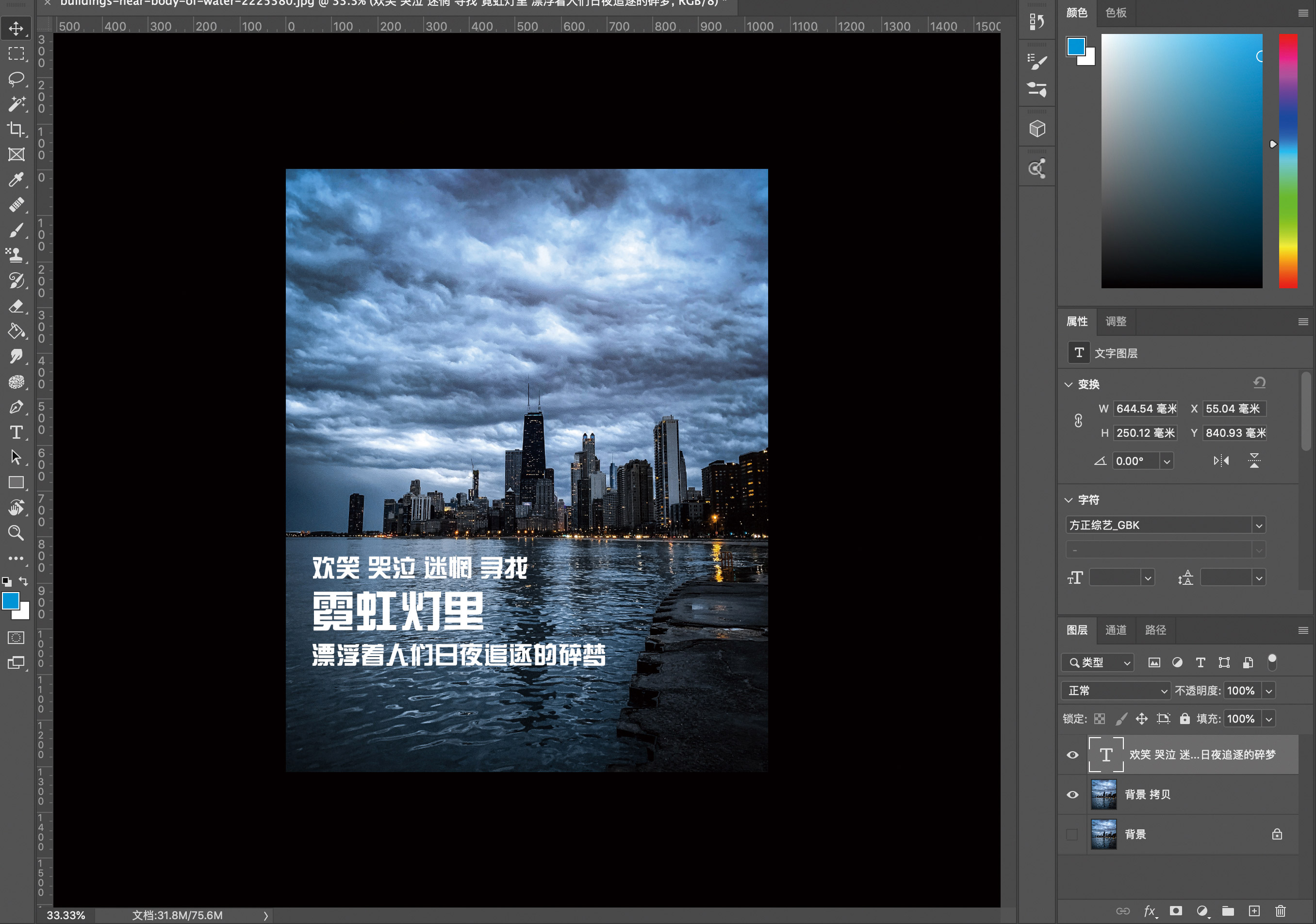This screenshot has width=1316, height=924.
Task: Open the rotation angle dropdown
Action: (1167, 461)
